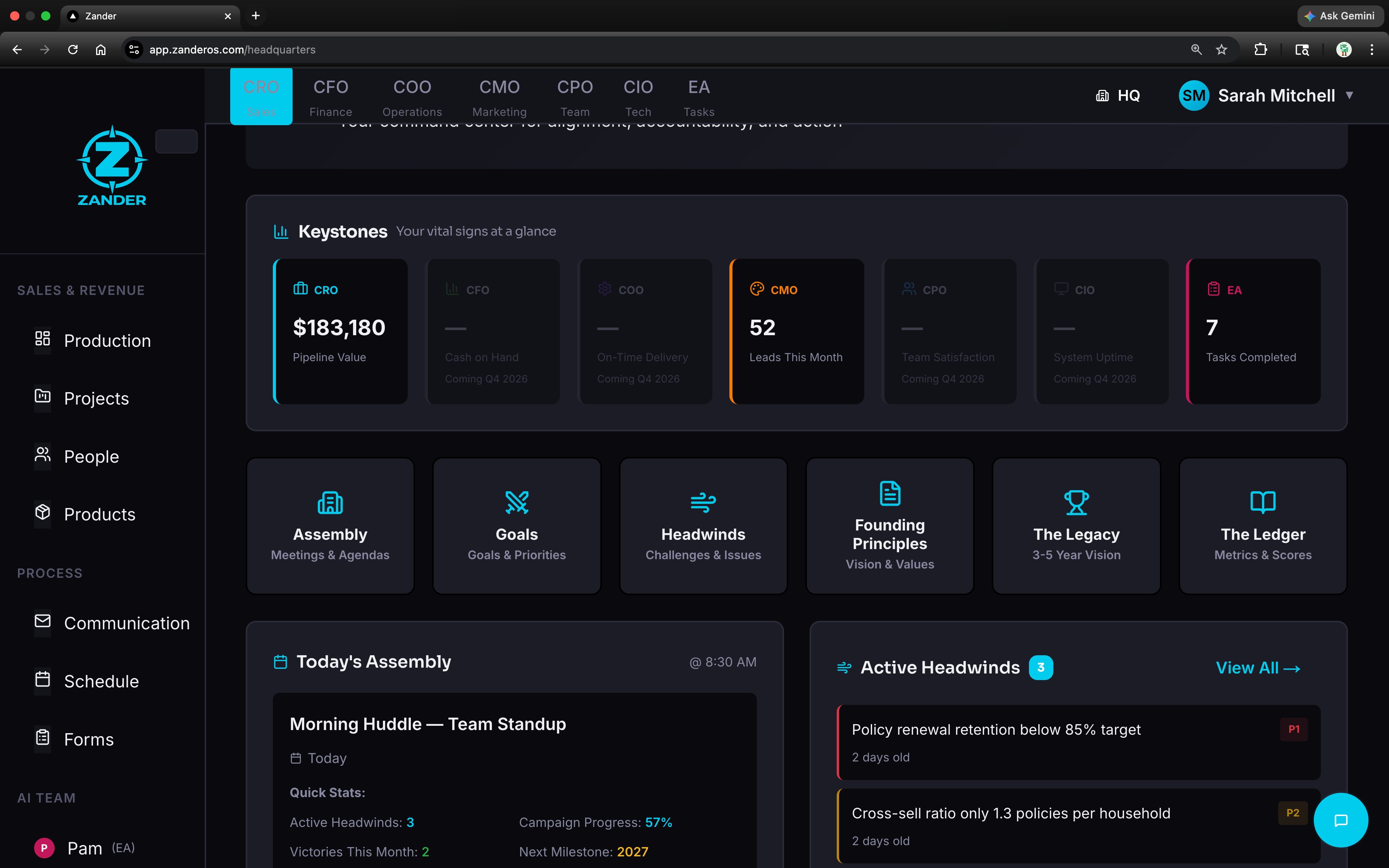Bookmark this page with the star icon

(1222, 50)
